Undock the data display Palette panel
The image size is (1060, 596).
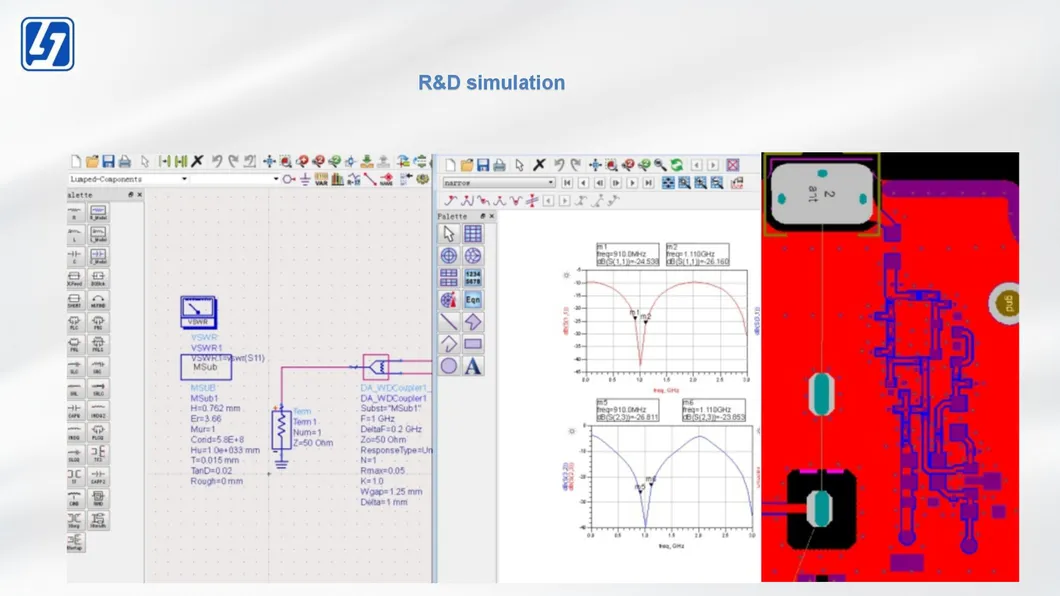tap(481, 216)
